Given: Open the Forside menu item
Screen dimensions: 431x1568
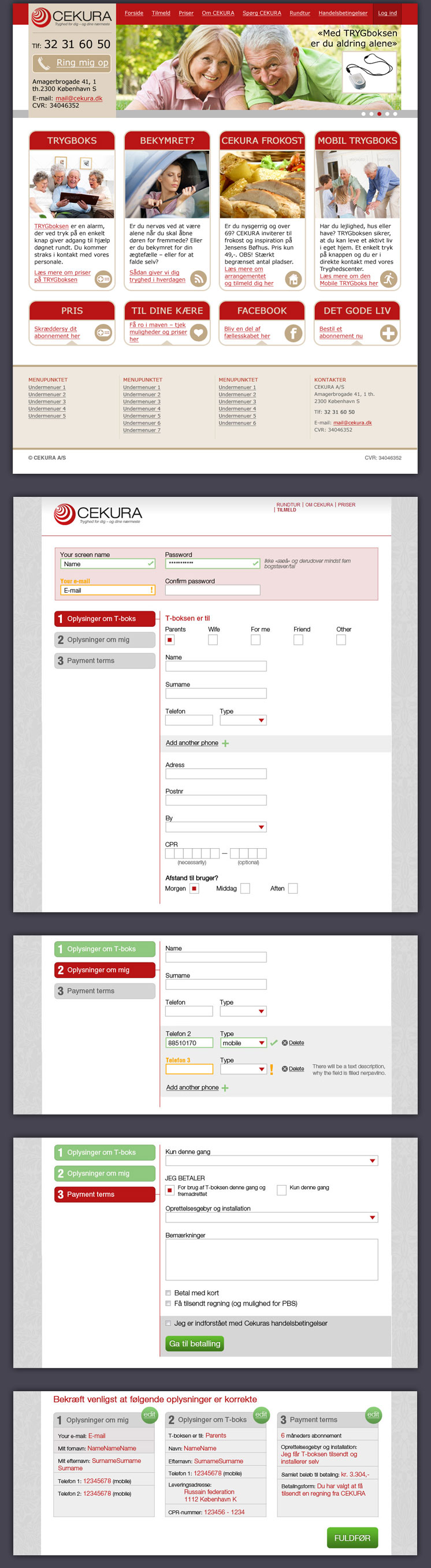Looking at the screenshot, I should click(x=134, y=13).
